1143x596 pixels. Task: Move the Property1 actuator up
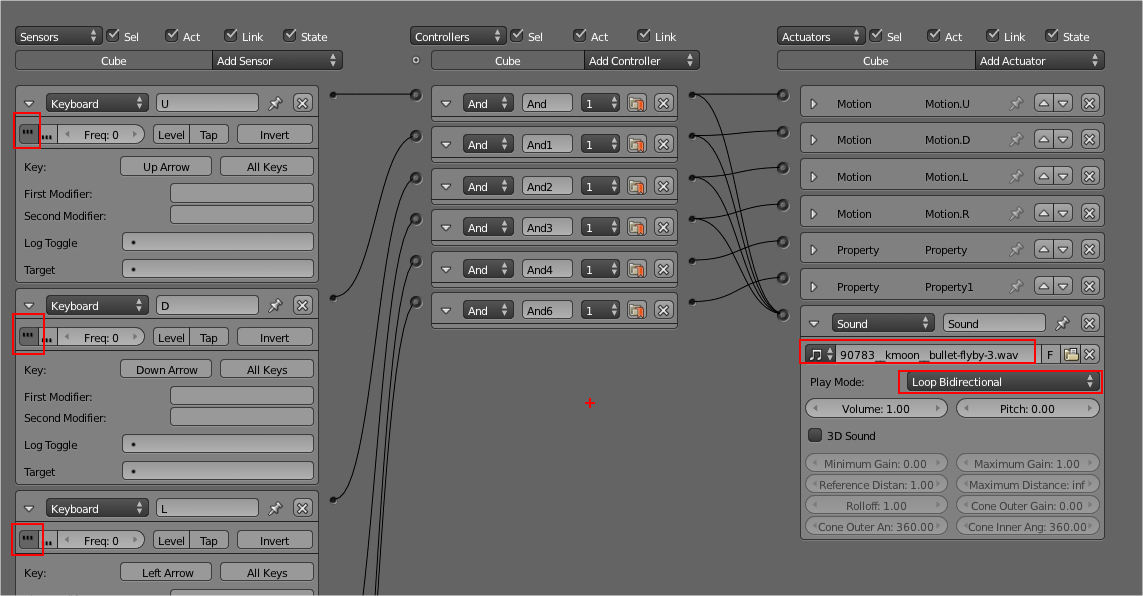point(1044,286)
